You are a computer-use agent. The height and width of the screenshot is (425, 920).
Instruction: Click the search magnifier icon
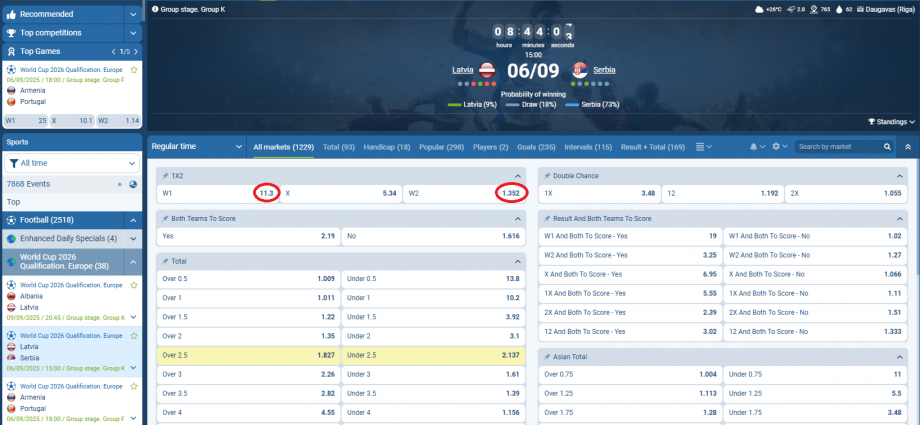pos(887,147)
